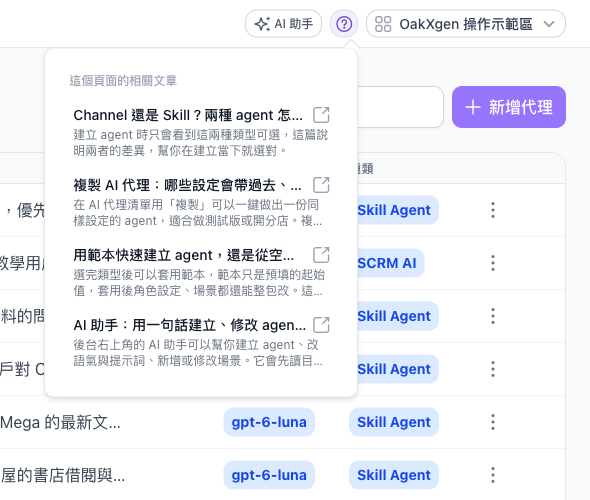Open article Channel 還是 Skill 兩種 agent
The width and height of the screenshot is (590, 500).
(x=188, y=115)
